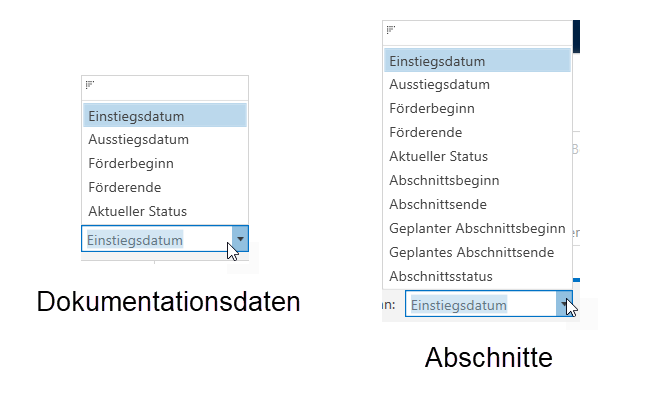
Task: Select Ausstiegsdatum in the Dokumentationsdaten list
Action: (138, 139)
